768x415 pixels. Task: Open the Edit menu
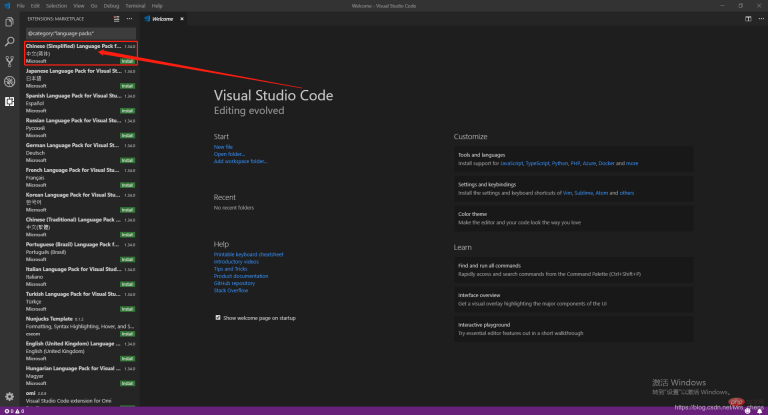click(x=35, y=6)
